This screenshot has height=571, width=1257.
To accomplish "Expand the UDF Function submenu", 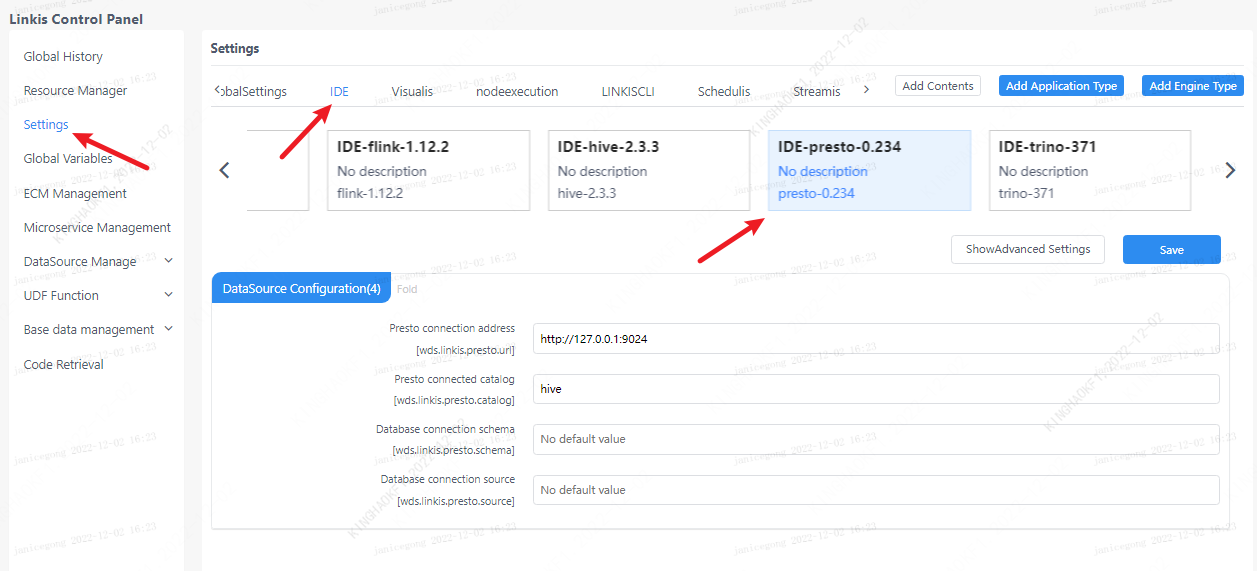I will point(97,296).
